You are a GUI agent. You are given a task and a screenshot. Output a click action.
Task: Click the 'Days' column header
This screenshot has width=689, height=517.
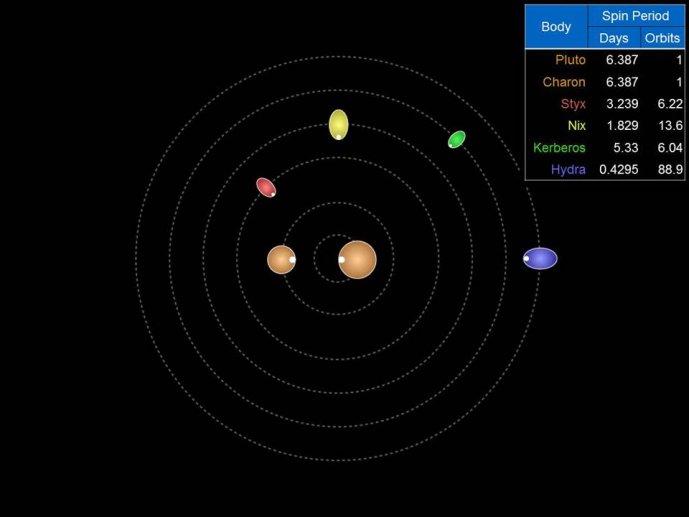point(613,38)
